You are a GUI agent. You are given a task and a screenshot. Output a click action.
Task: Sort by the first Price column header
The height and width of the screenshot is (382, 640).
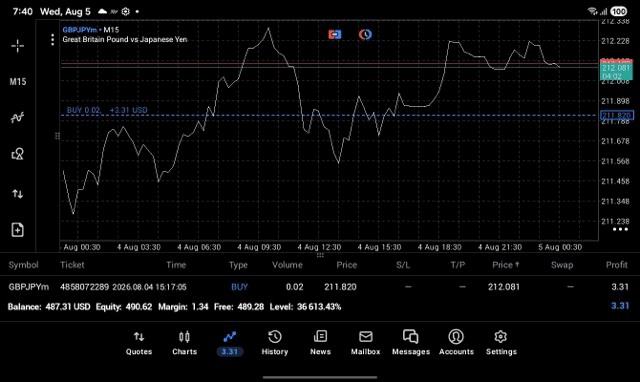(x=347, y=265)
